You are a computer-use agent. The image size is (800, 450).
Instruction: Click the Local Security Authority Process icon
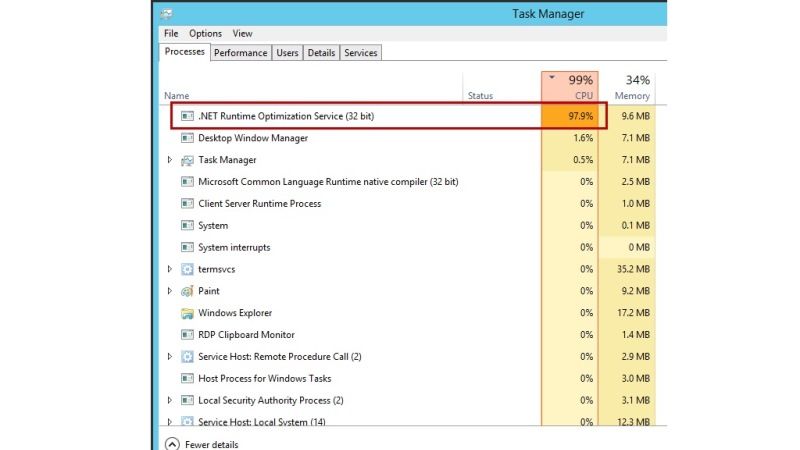point(187,401)
